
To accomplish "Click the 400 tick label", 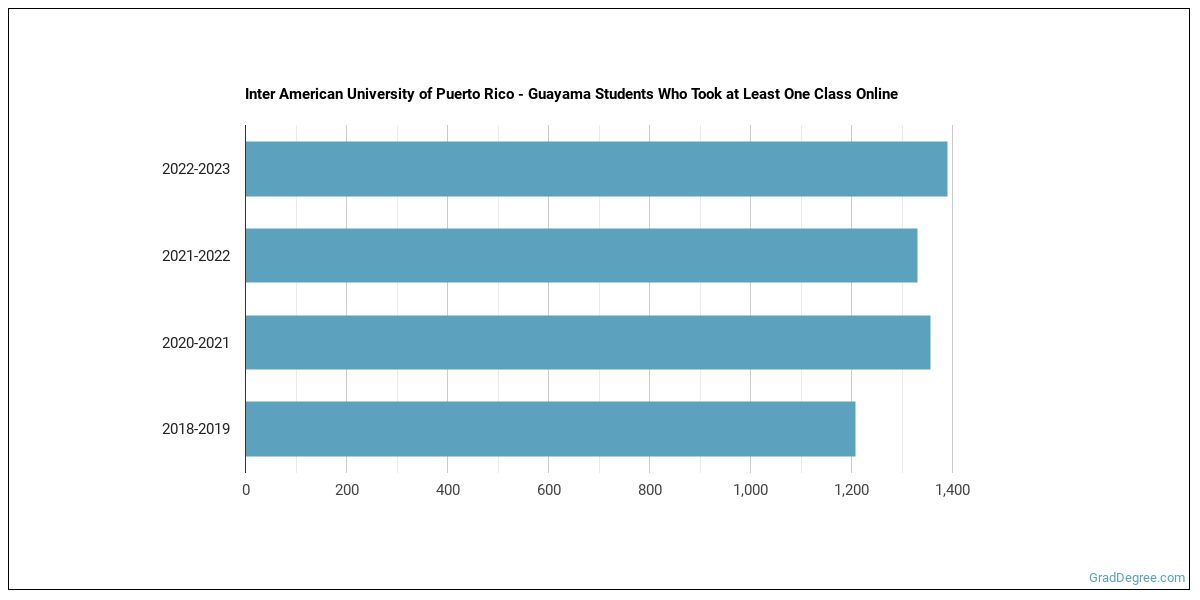I will tap(448, 490).
